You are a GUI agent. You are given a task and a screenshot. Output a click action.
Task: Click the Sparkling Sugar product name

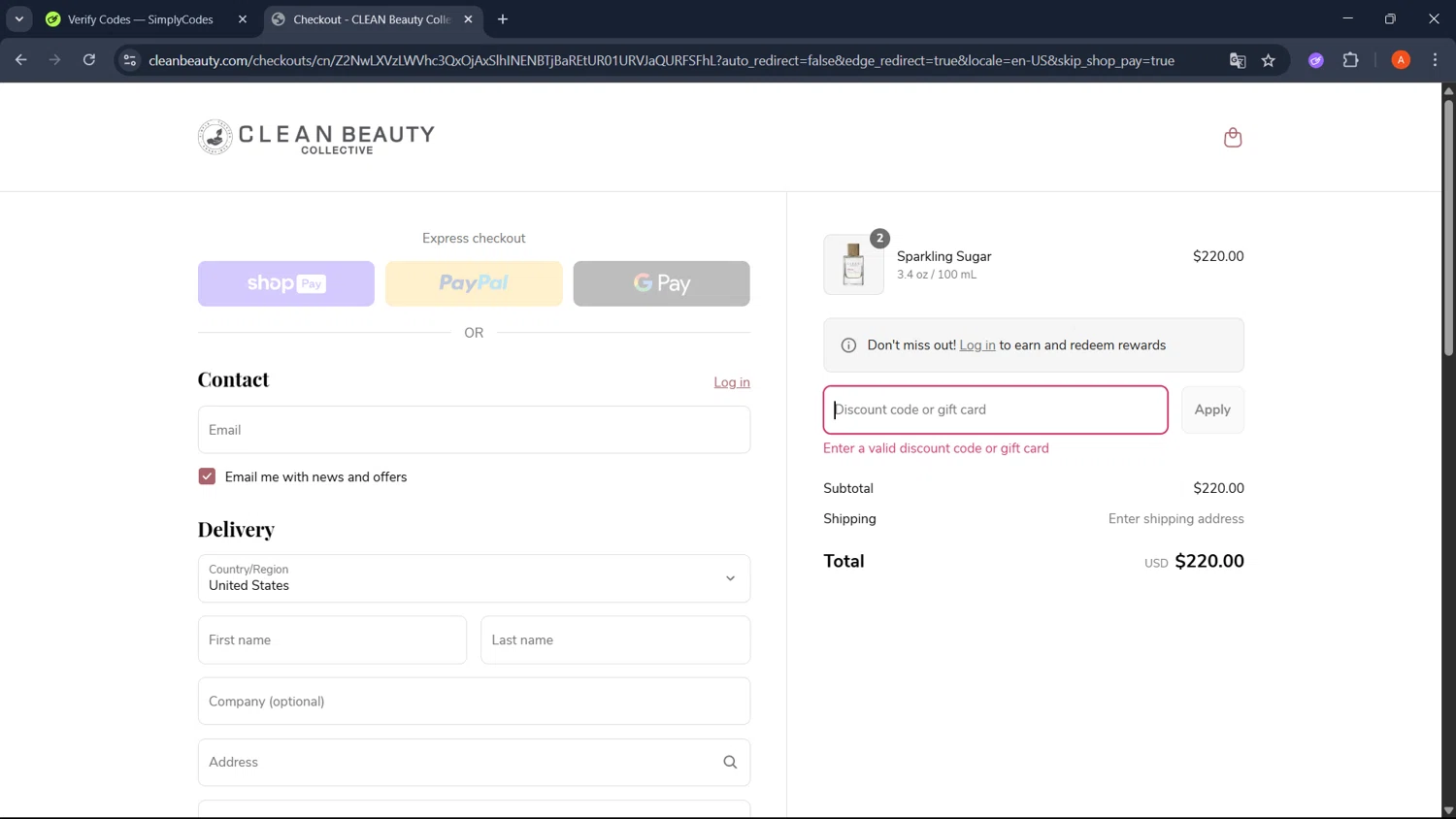click(x=943, y=256)
